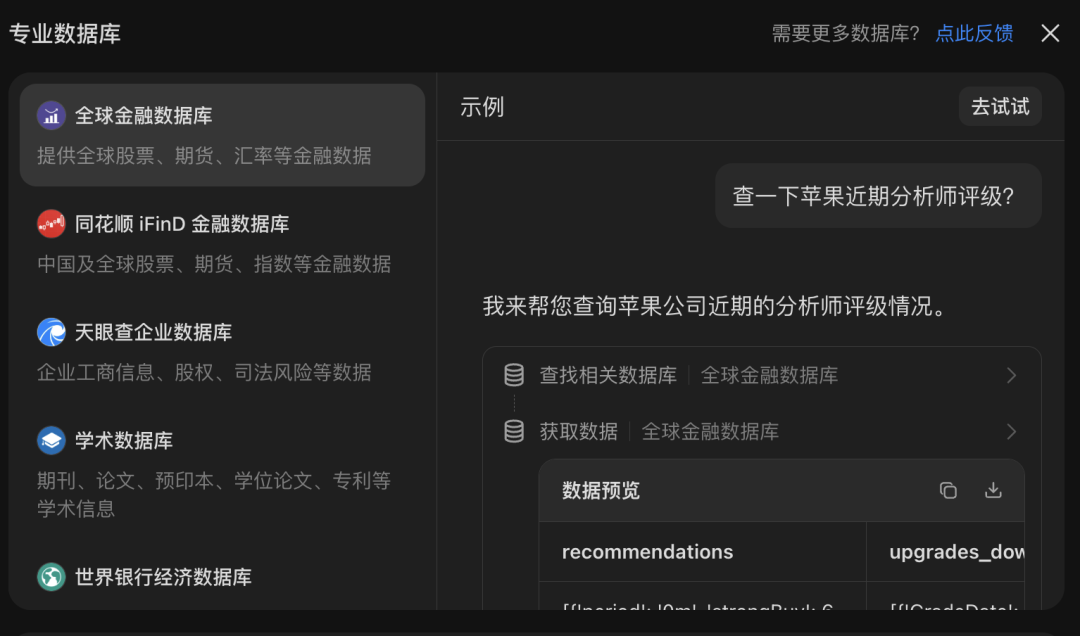This screenshot has height=636, width=1080.
Task: Click the 去试试 button
Action: 1000,107
